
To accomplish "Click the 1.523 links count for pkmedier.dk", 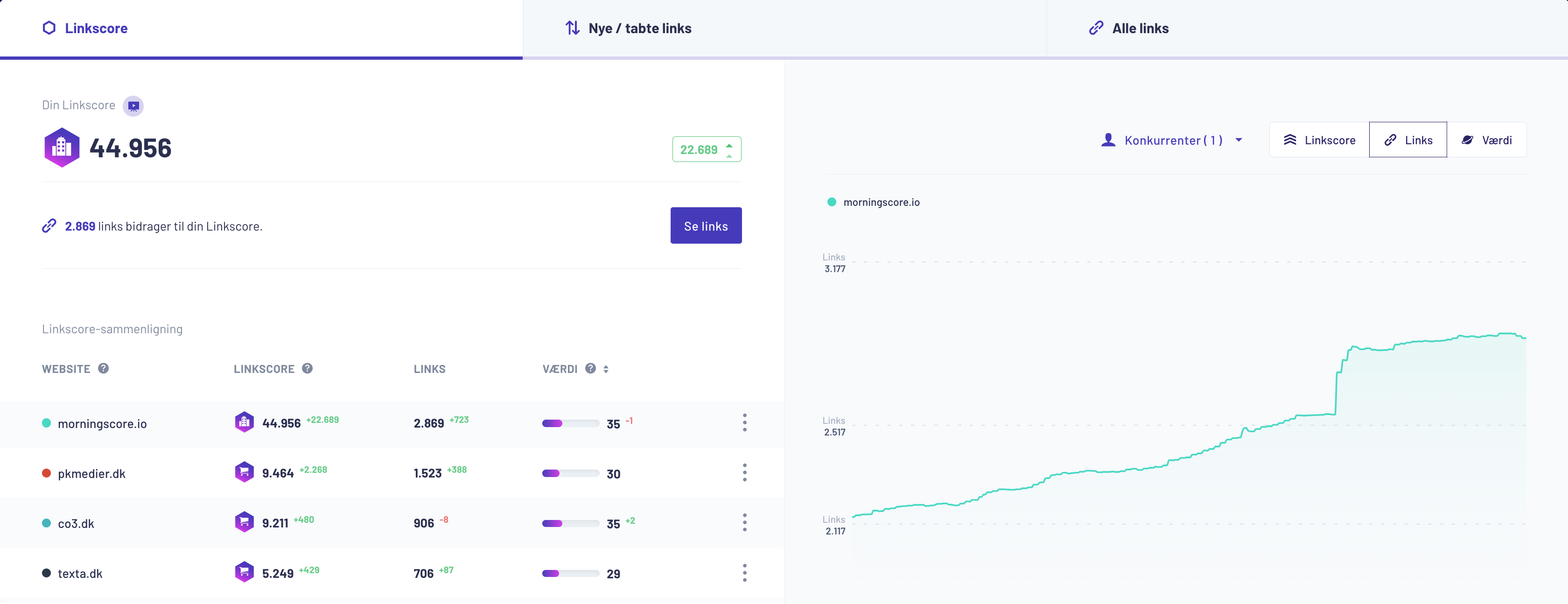I will point(427,473).
